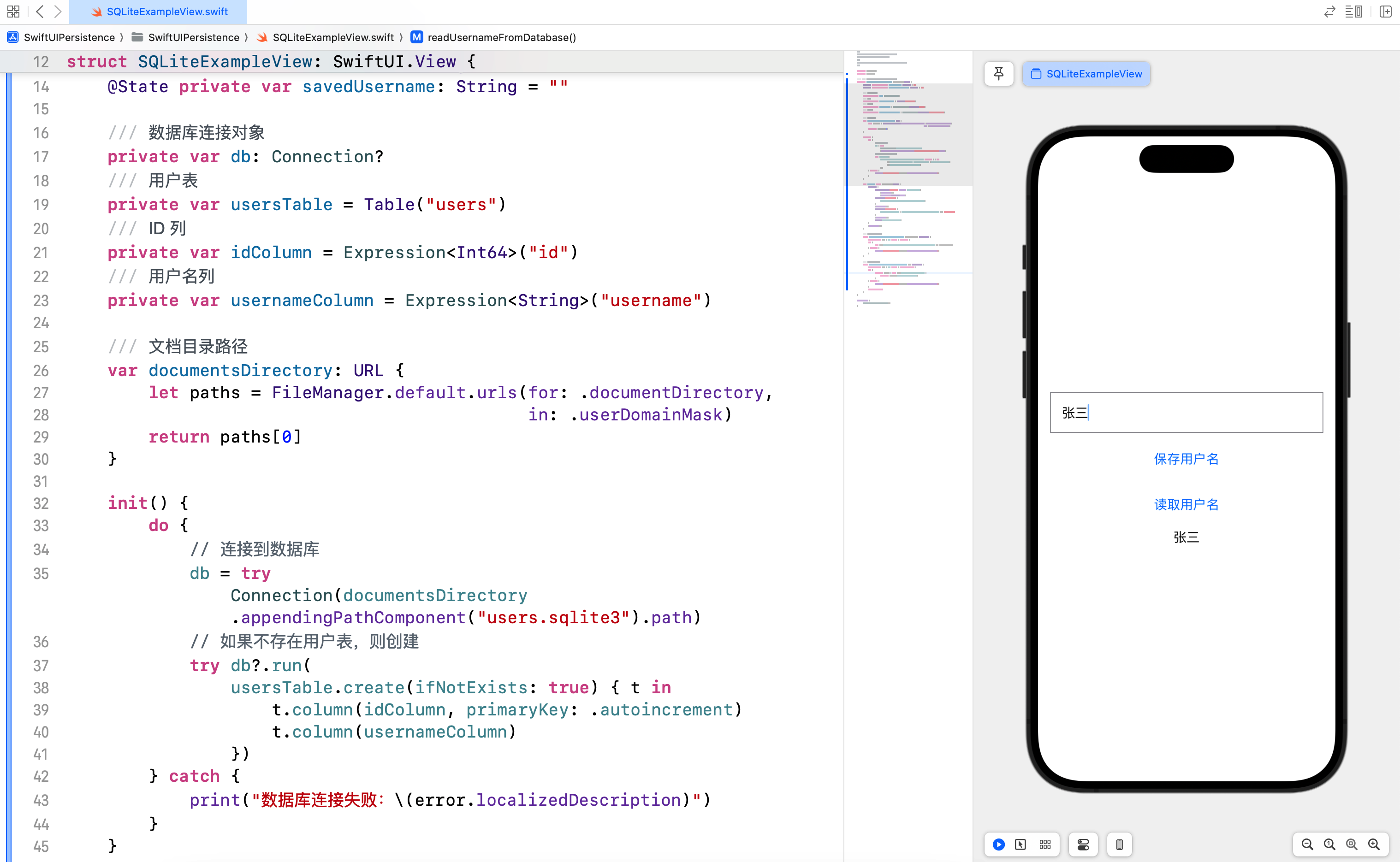1400x862 pixels.
Task: Add a new editor pane
Action: pos(1385,12)
